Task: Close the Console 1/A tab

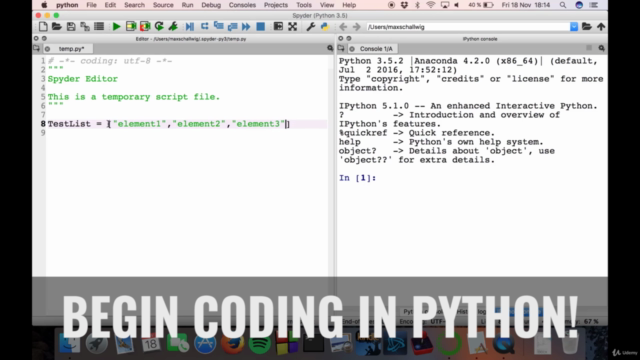Action: pyautogui.click(x=352, y=49)
